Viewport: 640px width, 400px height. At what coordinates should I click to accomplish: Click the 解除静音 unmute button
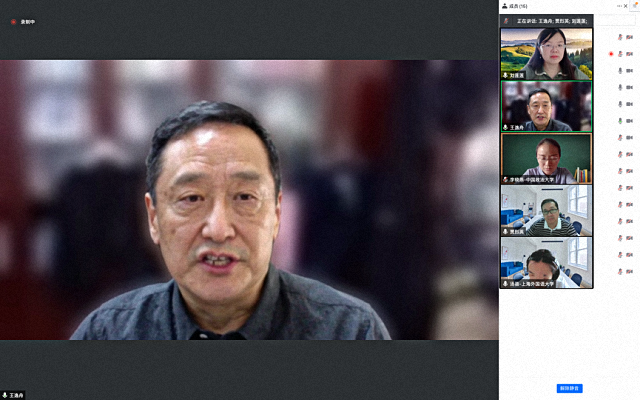(x=569, y=388)
